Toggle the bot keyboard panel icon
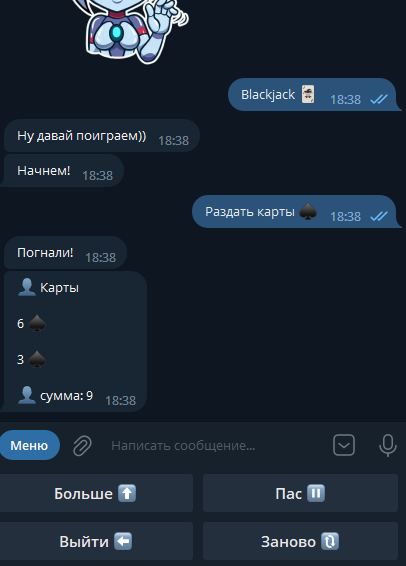 point(344,445)
